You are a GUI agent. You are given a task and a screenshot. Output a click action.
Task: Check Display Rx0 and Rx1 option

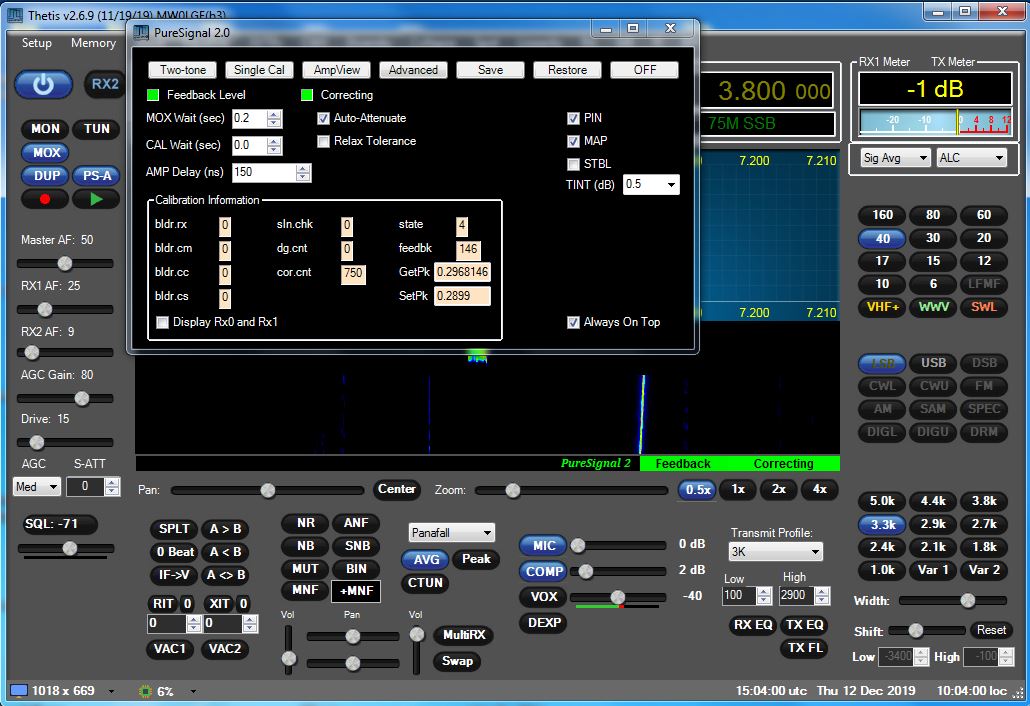pyautogui.click(x=162, y=322)
